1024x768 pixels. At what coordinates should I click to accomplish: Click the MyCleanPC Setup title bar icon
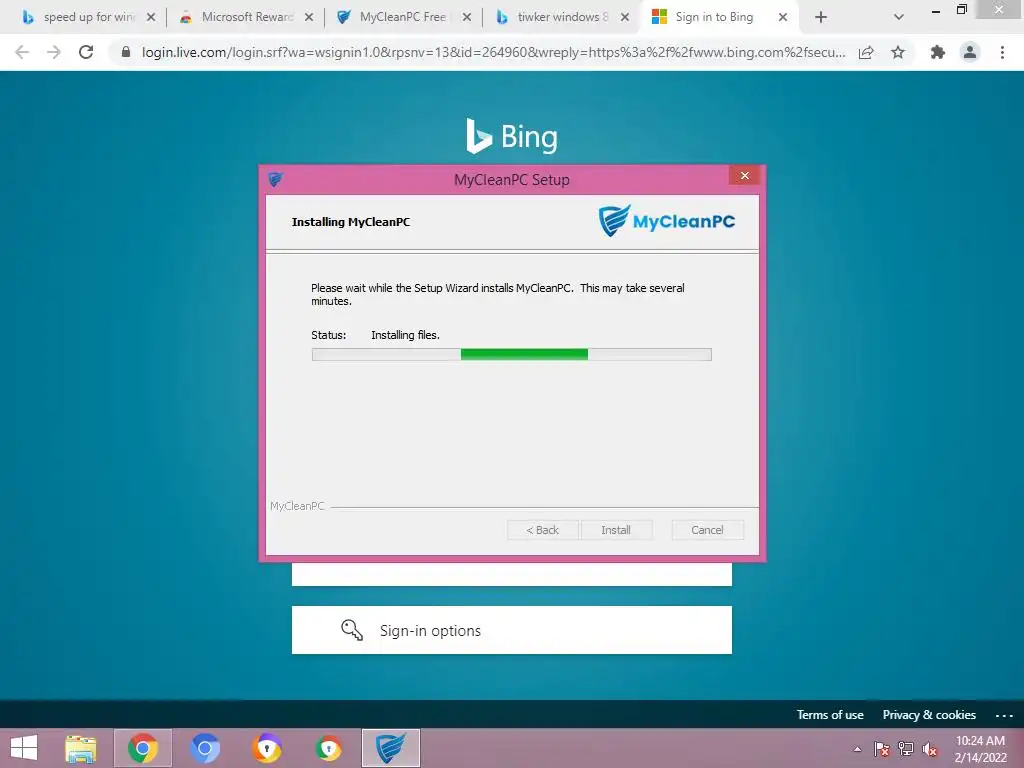tap(276, 179)
